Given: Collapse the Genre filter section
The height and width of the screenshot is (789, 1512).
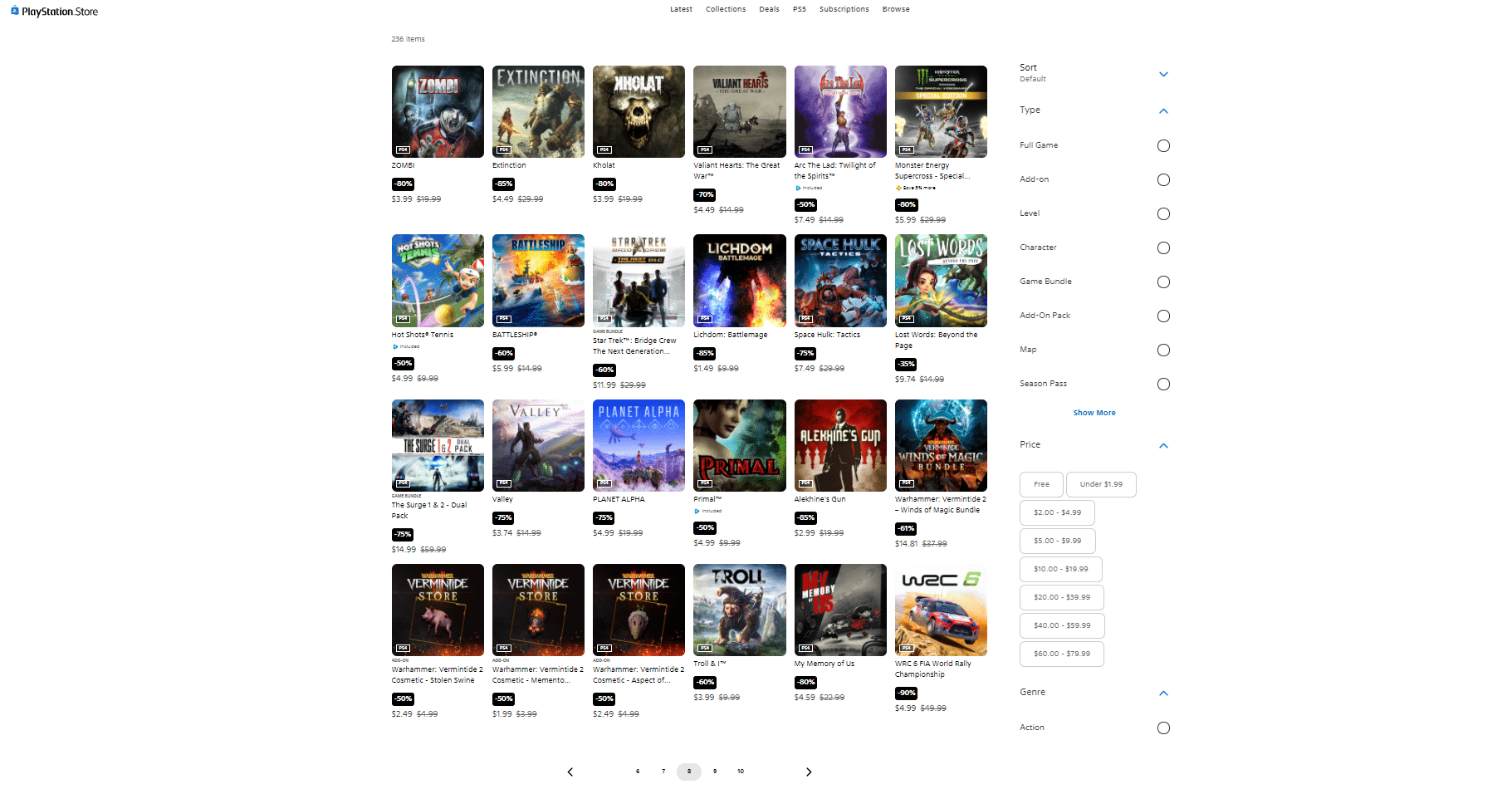Looking at the screenshot, I should pyautogui.click(x=1163, y=693).
